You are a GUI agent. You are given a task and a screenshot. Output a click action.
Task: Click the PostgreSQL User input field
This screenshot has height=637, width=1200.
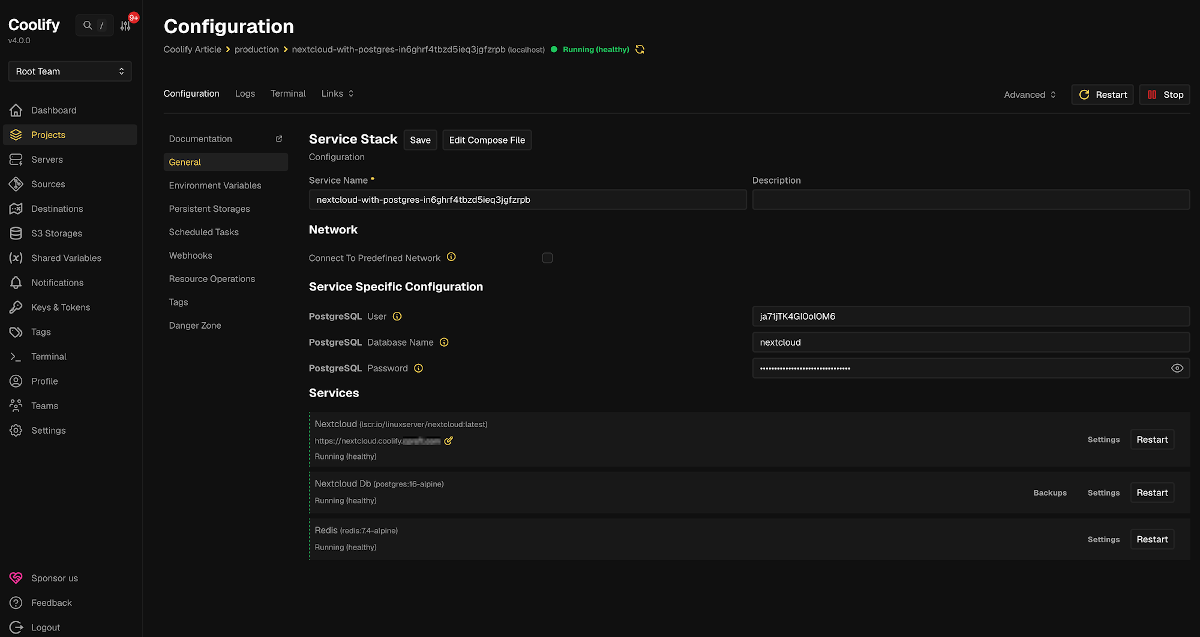click(x=971, y=316)
